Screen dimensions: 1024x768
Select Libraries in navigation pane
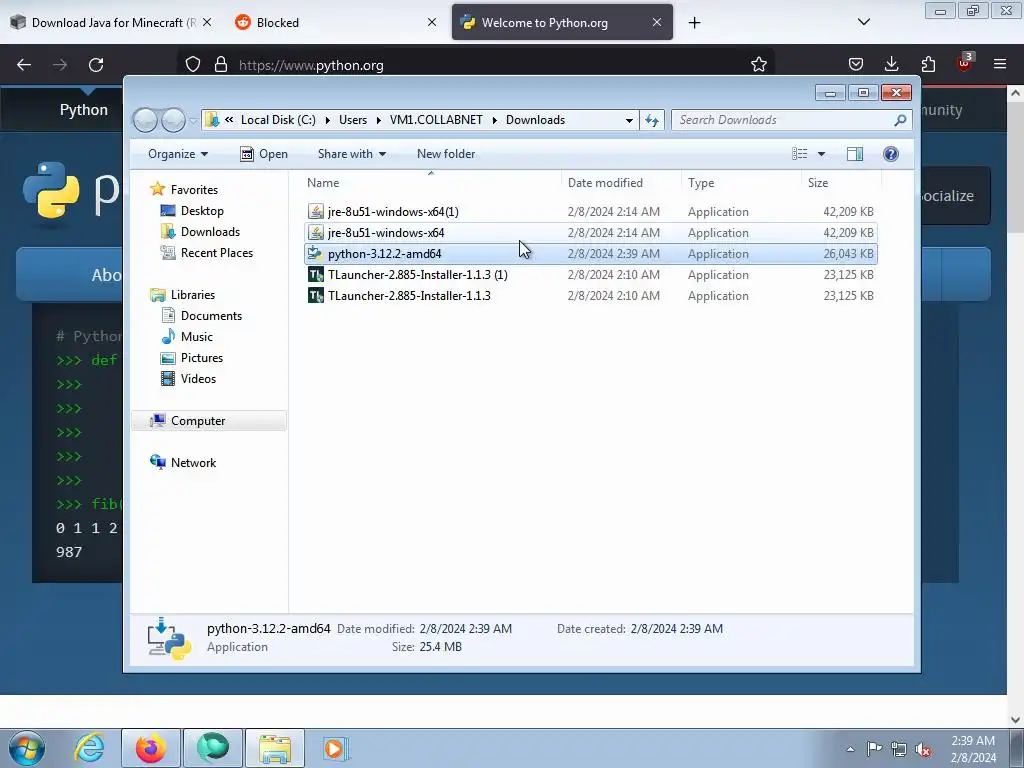coord(193,295)
